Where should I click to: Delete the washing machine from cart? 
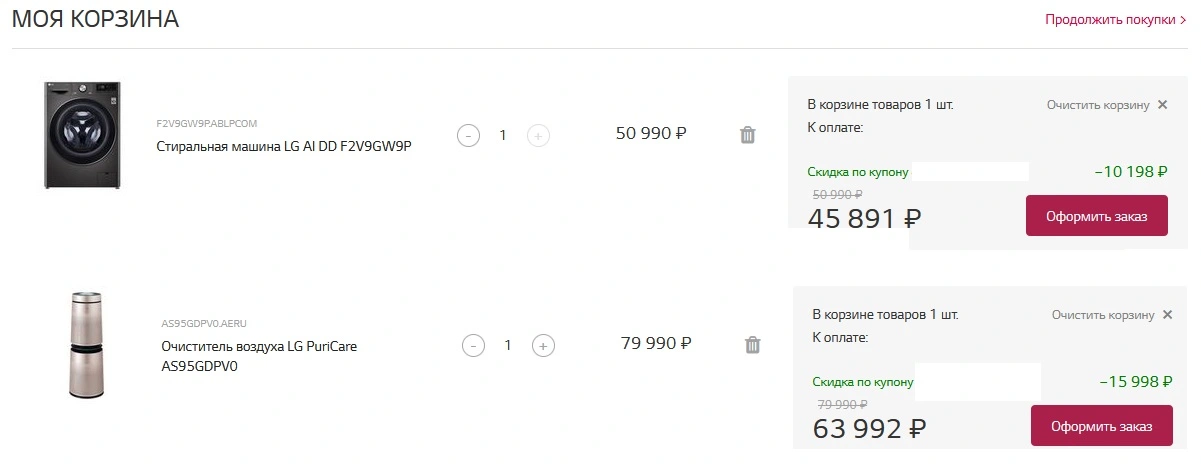click(747, 135)
